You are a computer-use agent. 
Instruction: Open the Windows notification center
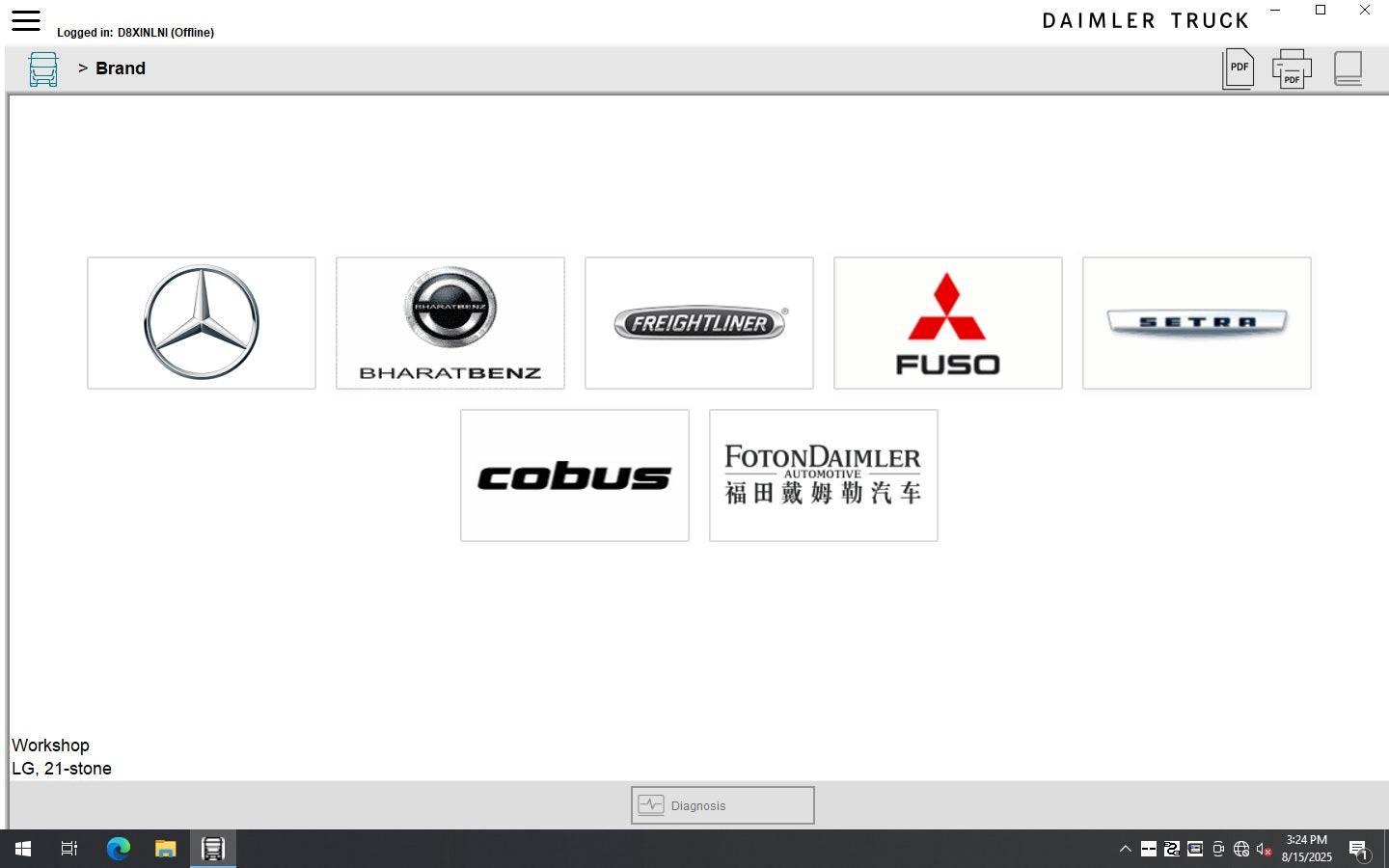coord(1358,849)
